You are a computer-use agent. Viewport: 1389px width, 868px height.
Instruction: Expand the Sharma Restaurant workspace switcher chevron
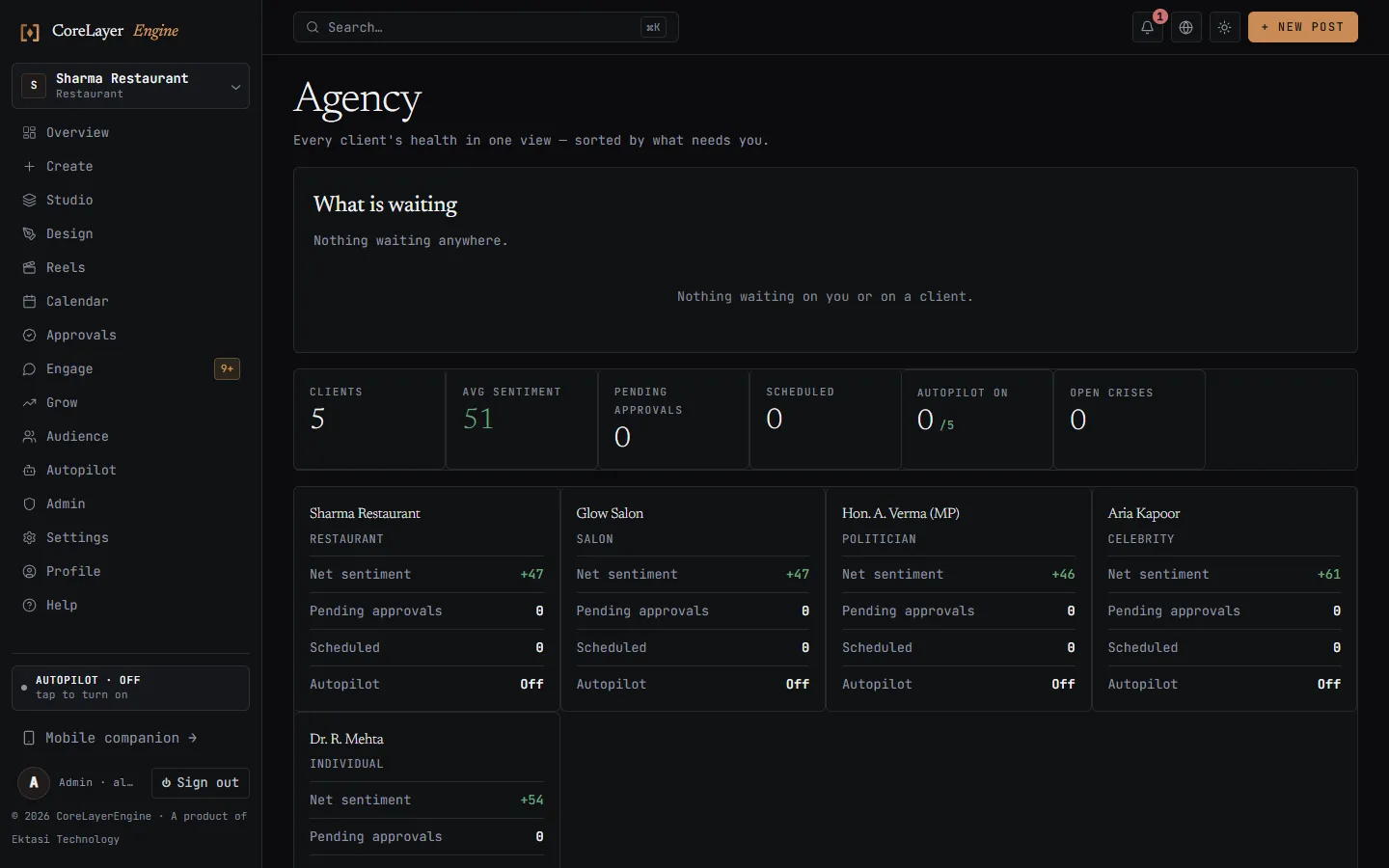(x=235, y=87)
